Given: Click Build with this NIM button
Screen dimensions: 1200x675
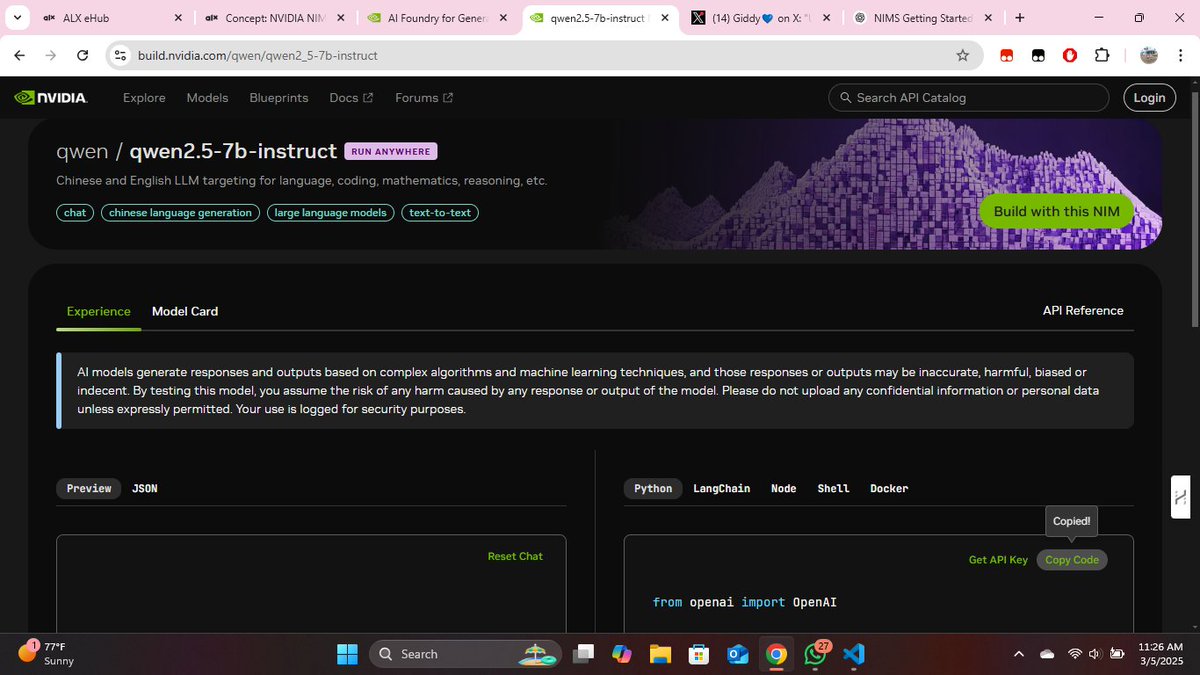Looking at the screenshot, I should click(x=1056, y=211).
